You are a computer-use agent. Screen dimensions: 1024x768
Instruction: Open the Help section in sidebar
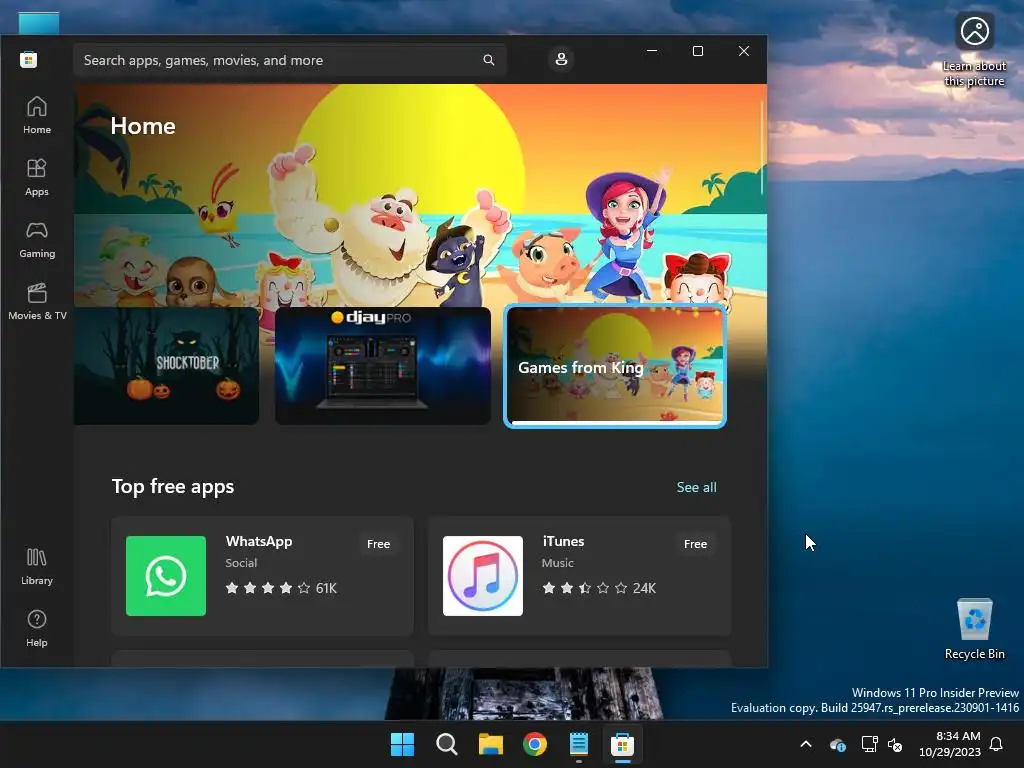point(37,629)
